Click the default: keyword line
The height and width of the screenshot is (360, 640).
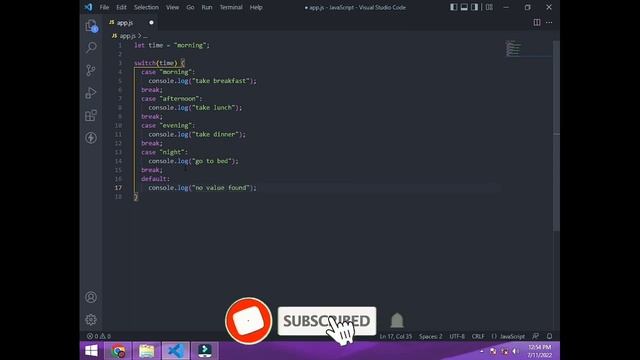(x=155, y=179)
